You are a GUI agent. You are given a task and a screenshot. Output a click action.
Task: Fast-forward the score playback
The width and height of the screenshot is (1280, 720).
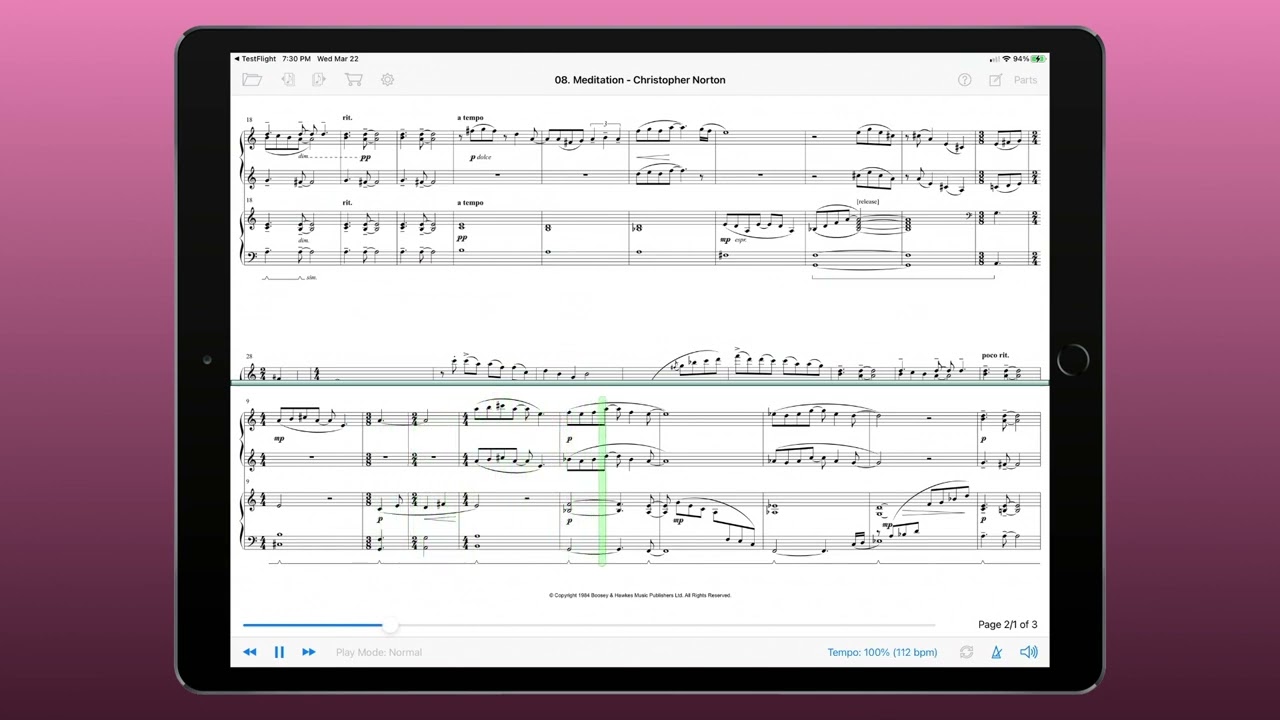[309, 652]
